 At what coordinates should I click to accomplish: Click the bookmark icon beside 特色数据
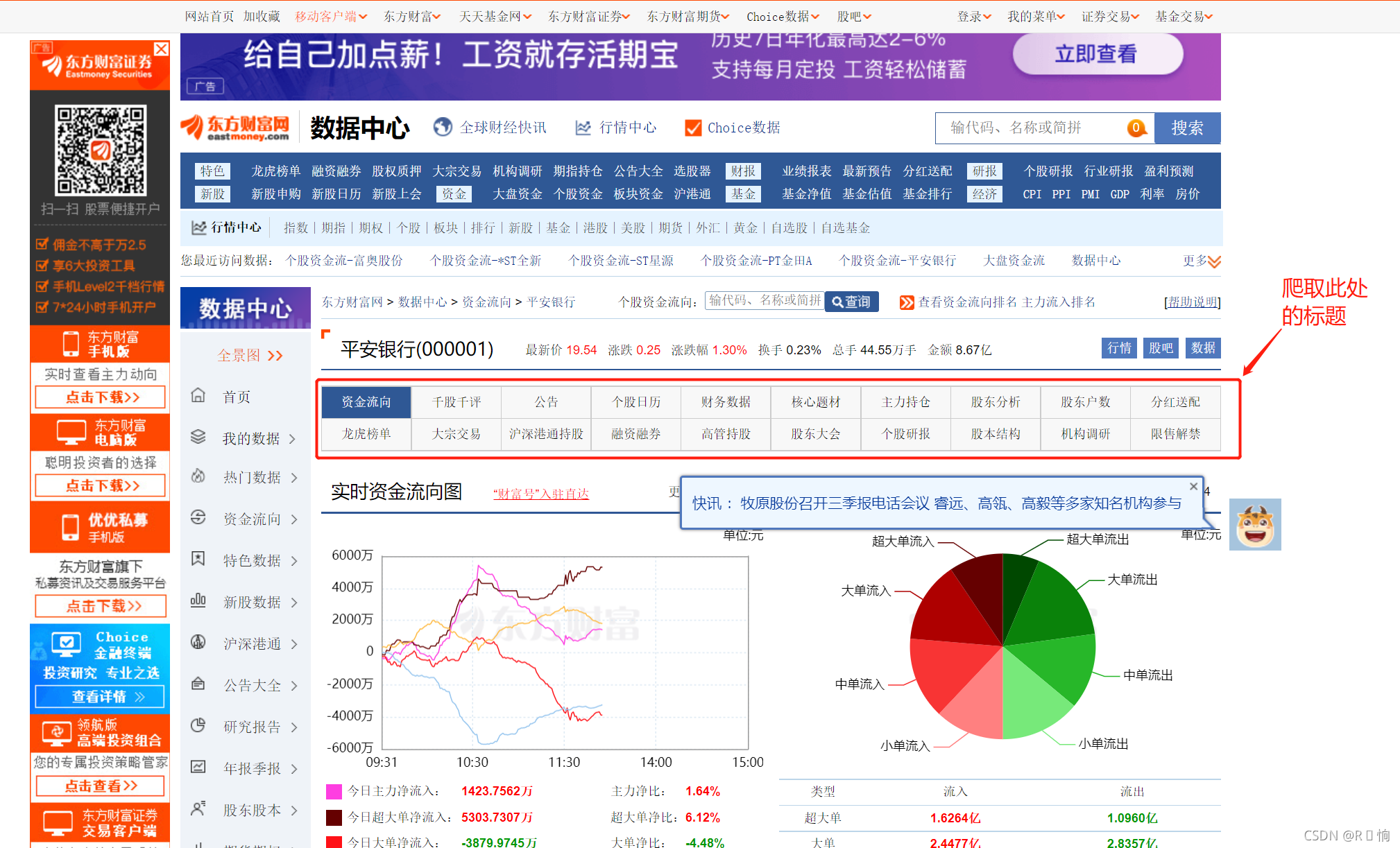click(x=198, y=559)
